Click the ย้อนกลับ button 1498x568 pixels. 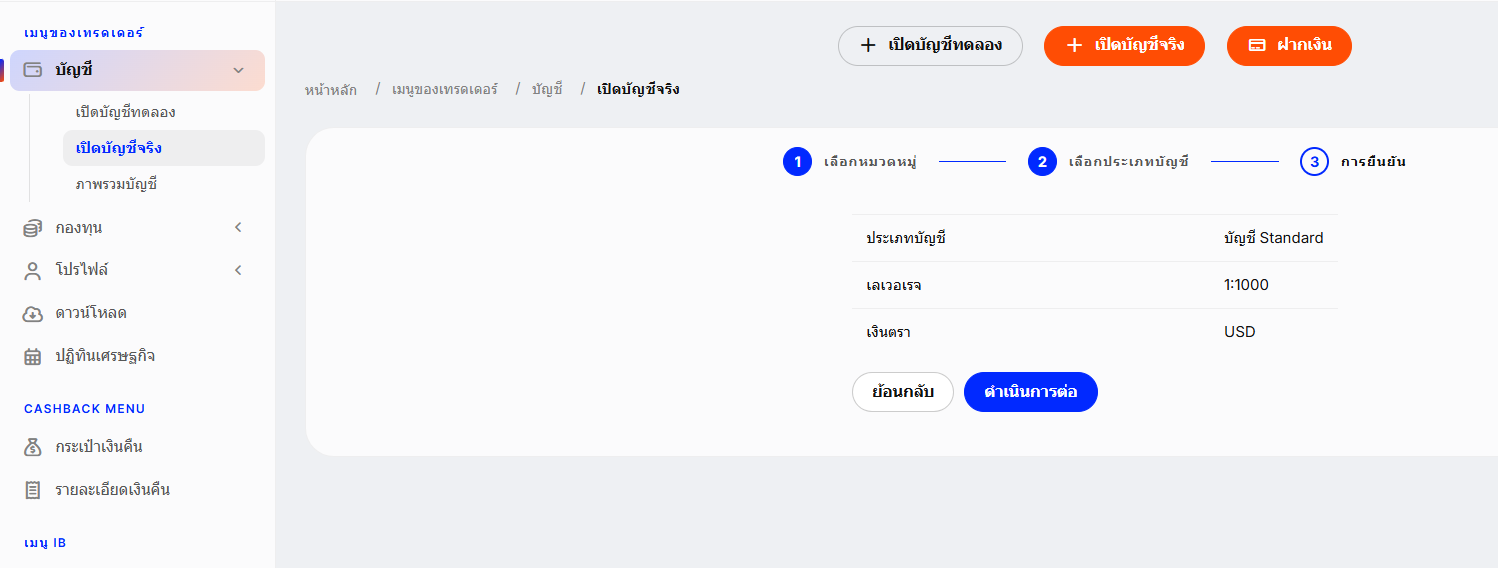pyautogui.click(x=903, y=392)
